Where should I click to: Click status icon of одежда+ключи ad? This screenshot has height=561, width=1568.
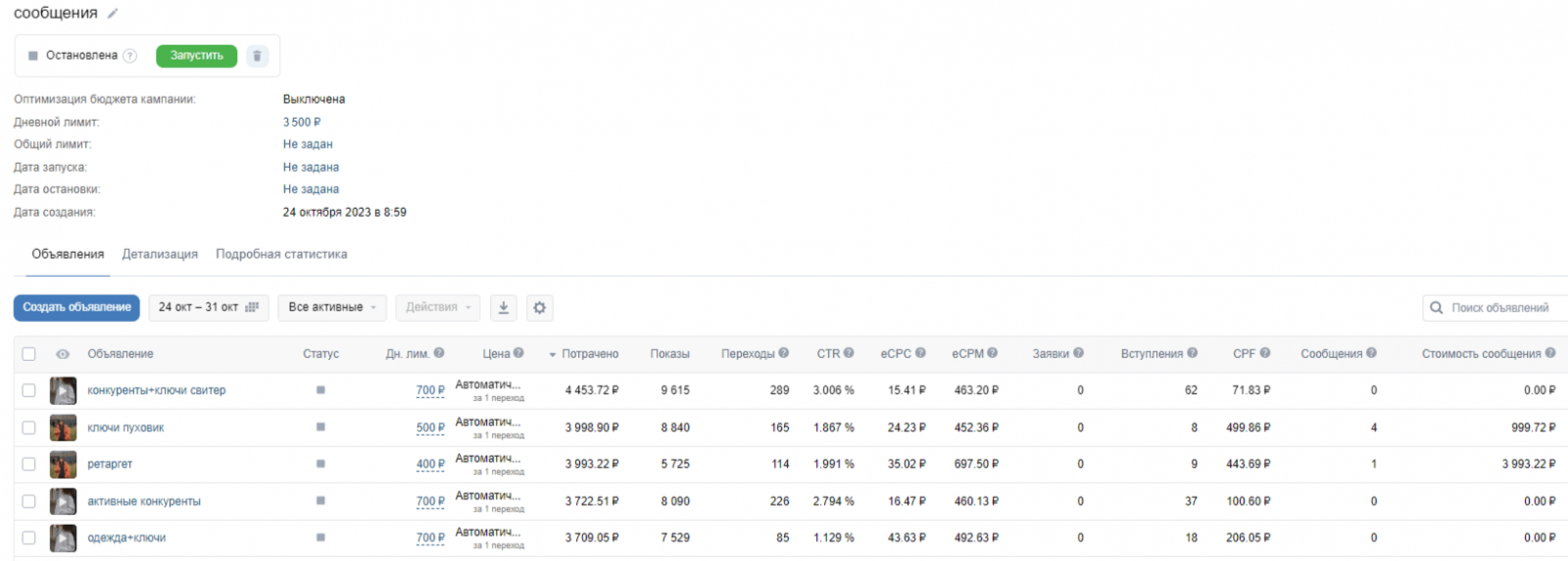coord(320,537)
